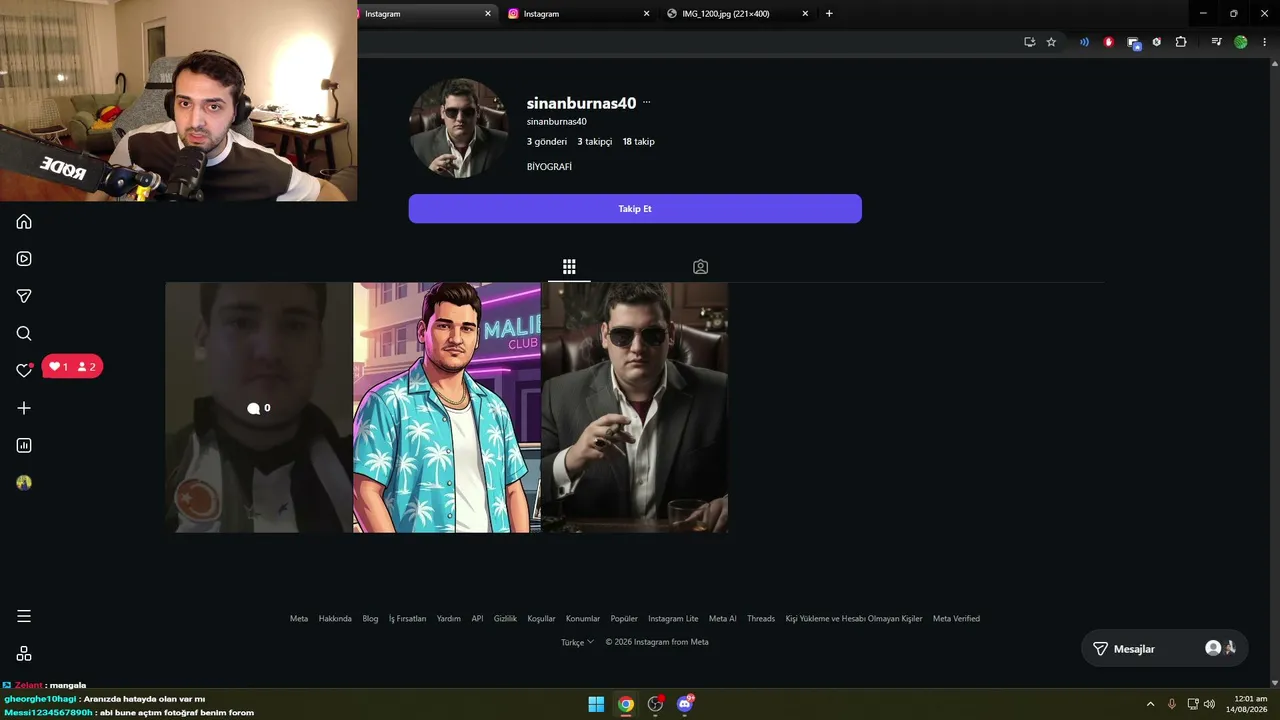
Task: Open notifications heart icon in sidebar
Action: point(24,370)
